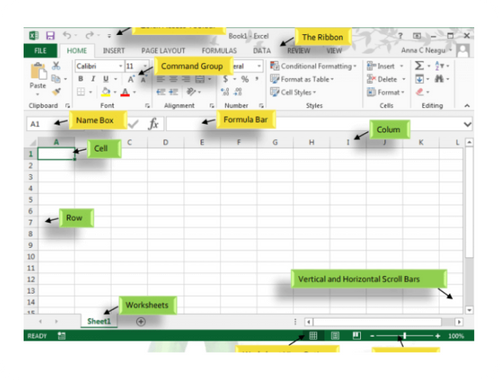Toggle Italic formatting
This screenshot has height=381, width=500.
pos(93,79)
